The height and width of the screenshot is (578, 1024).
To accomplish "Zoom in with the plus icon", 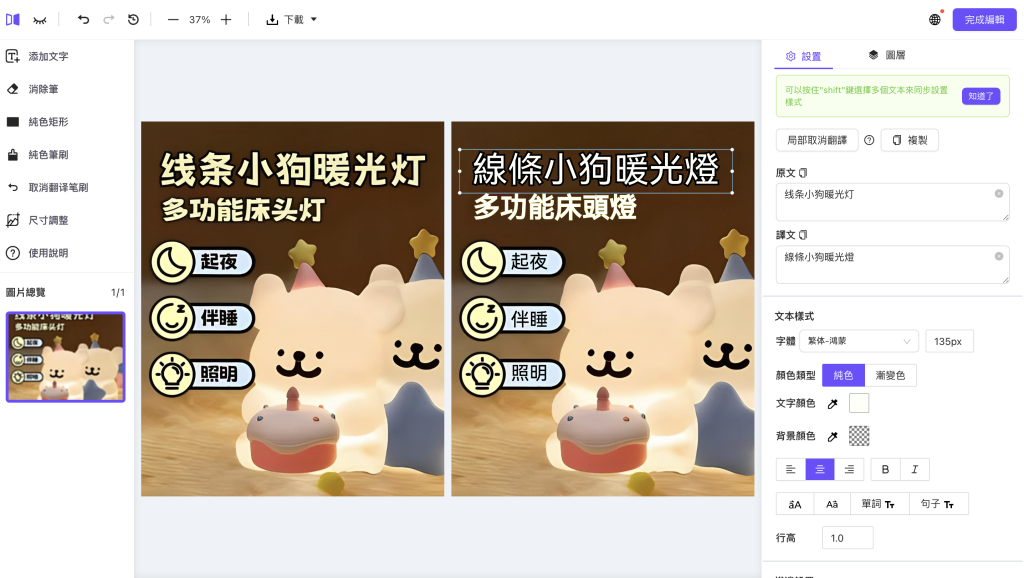I will coord(226,20).
